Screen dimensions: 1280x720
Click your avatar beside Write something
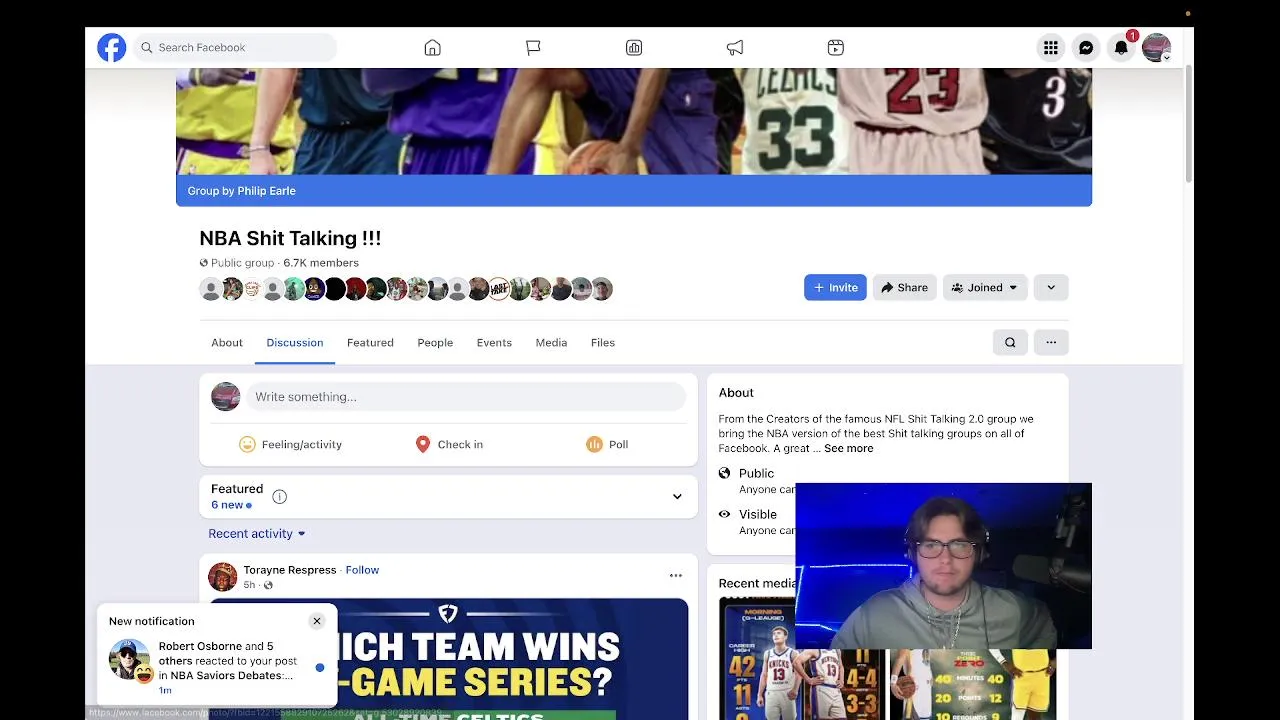pos(226,396)
